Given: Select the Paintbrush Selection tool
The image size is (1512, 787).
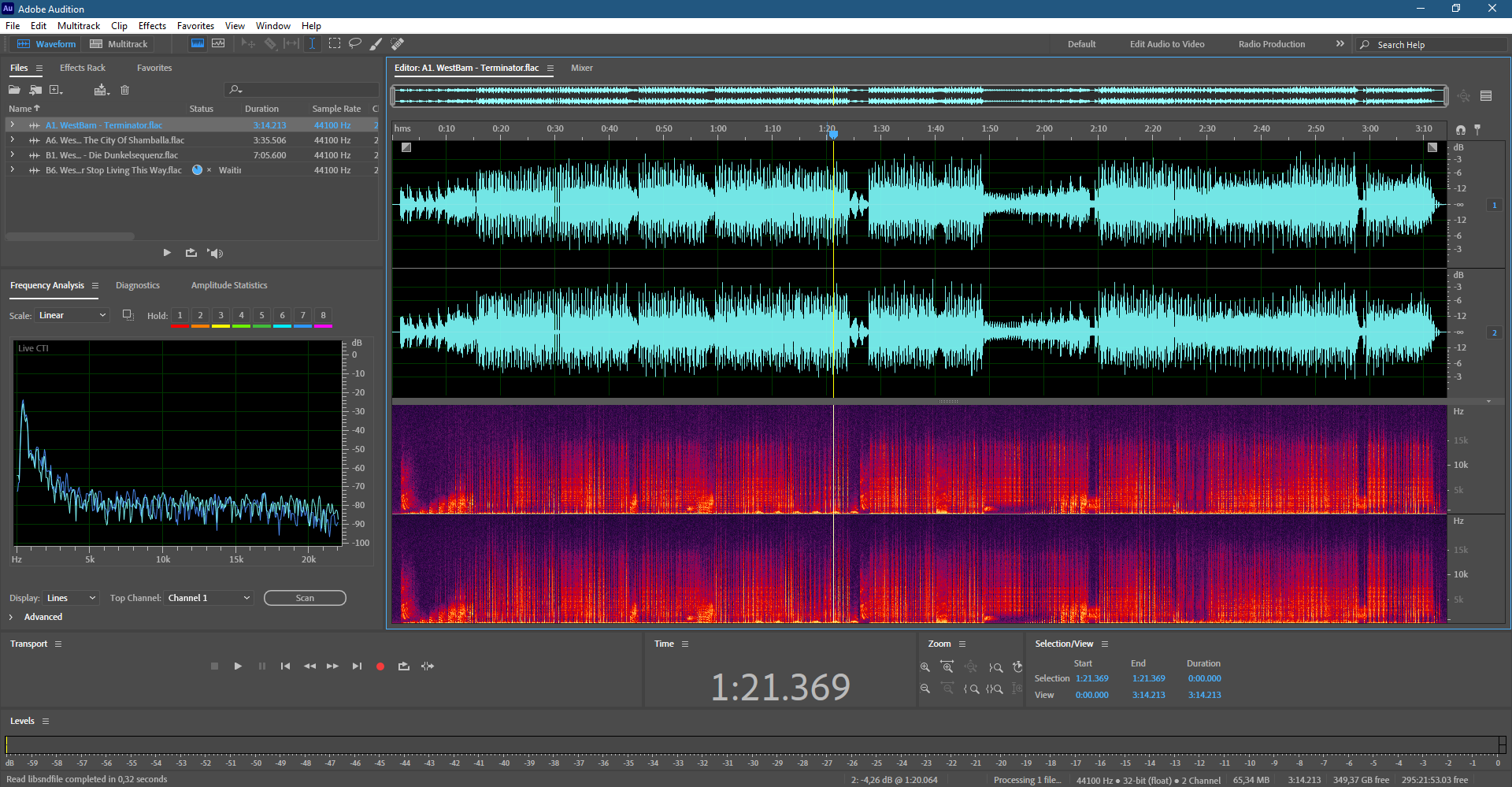Looking at the screenshot, I should tap(376, 44).
